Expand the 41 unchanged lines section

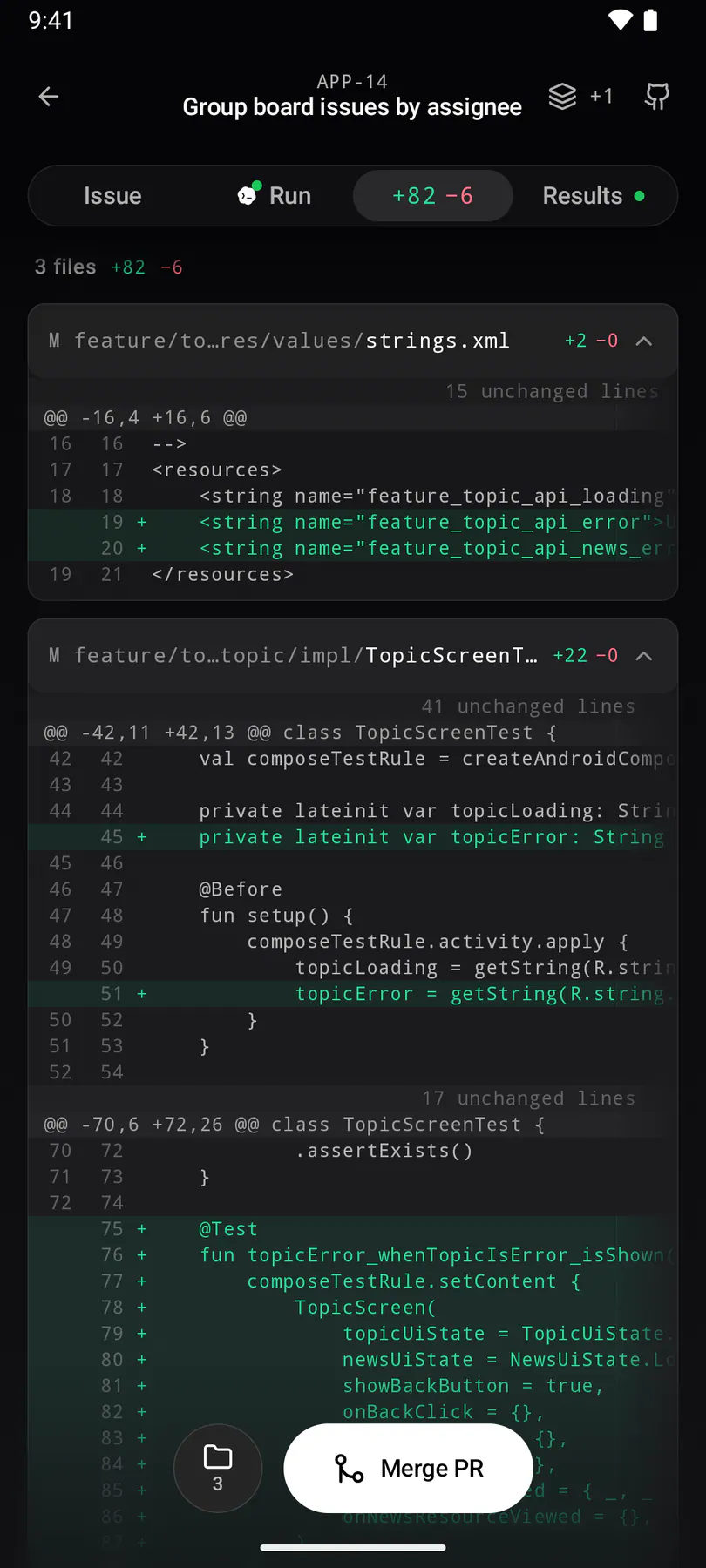[528, 706]
